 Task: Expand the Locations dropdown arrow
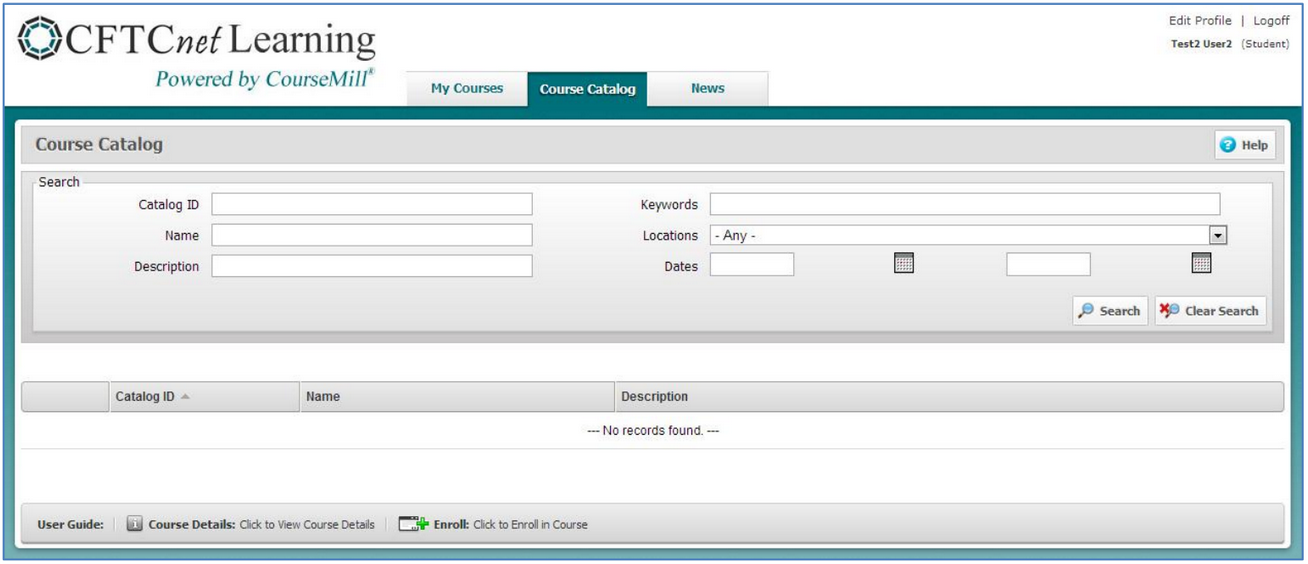tap(1217, 236)
